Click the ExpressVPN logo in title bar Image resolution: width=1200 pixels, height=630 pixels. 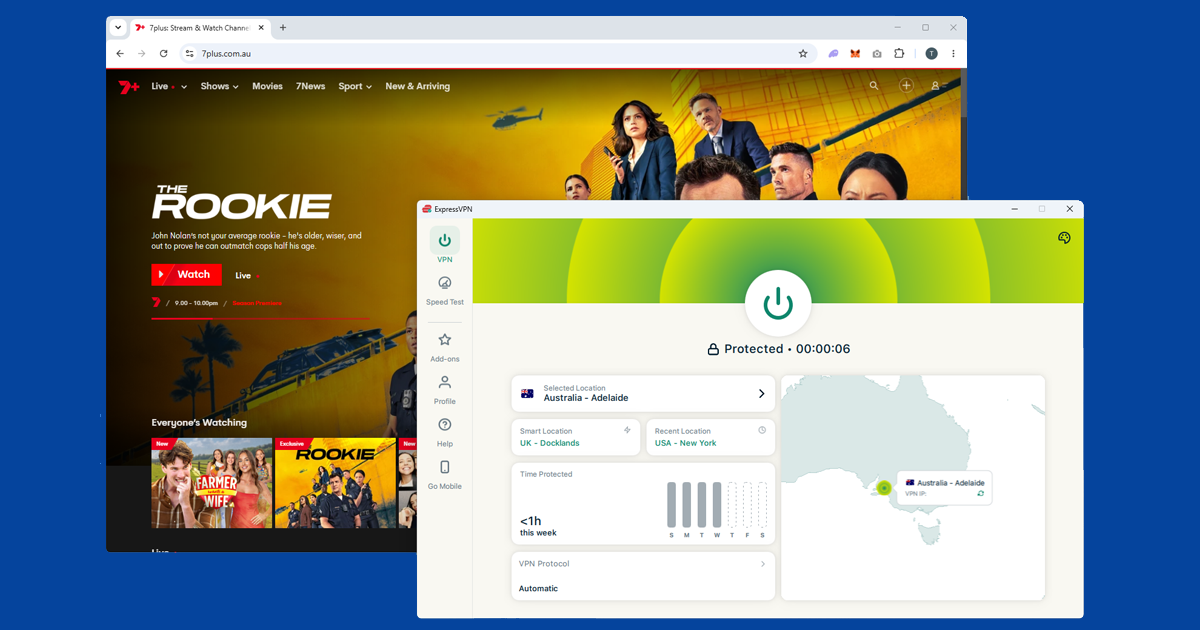click(427, 209)
